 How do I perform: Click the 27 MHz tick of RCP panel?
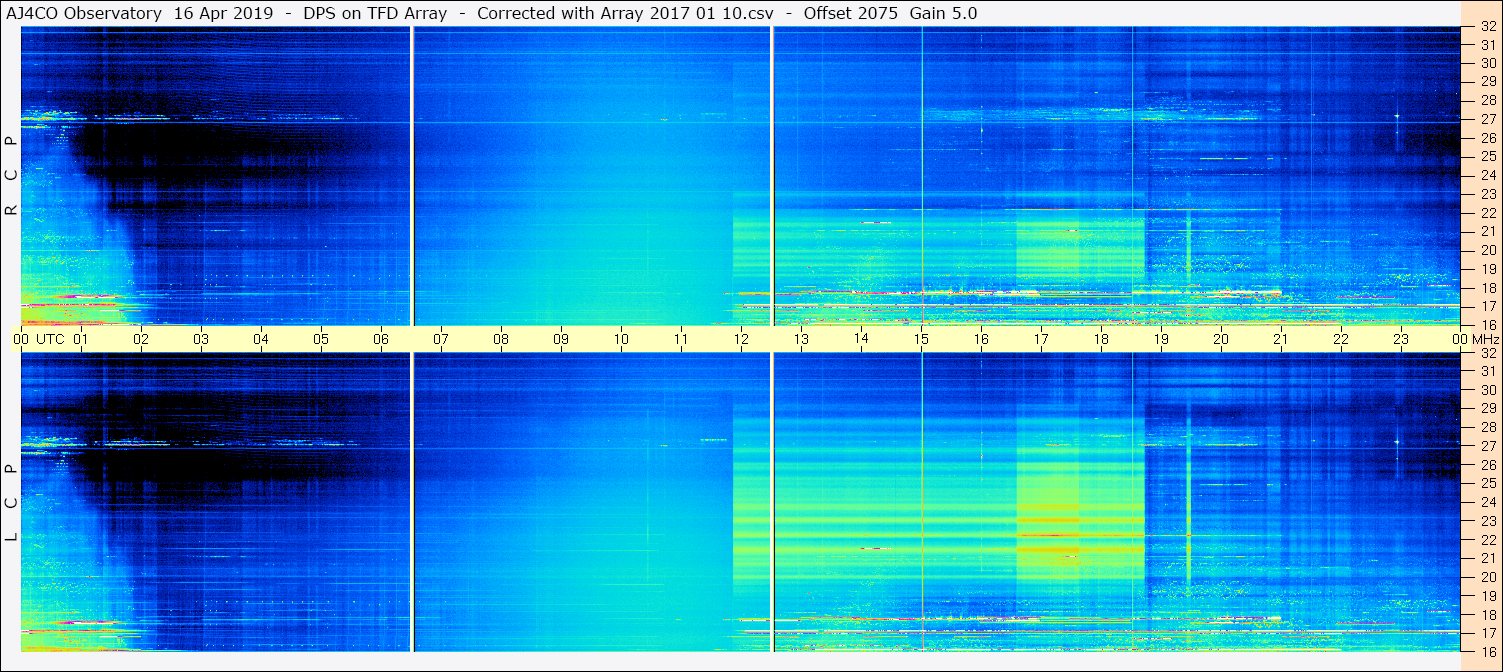click(1488, 120)
